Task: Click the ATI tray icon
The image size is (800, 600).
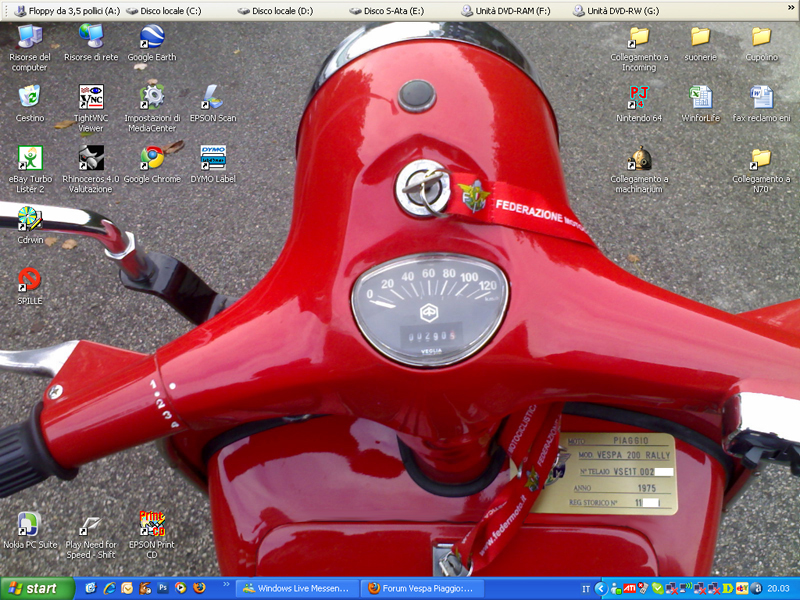Action: pyautogui.click(x=630, y=589)
